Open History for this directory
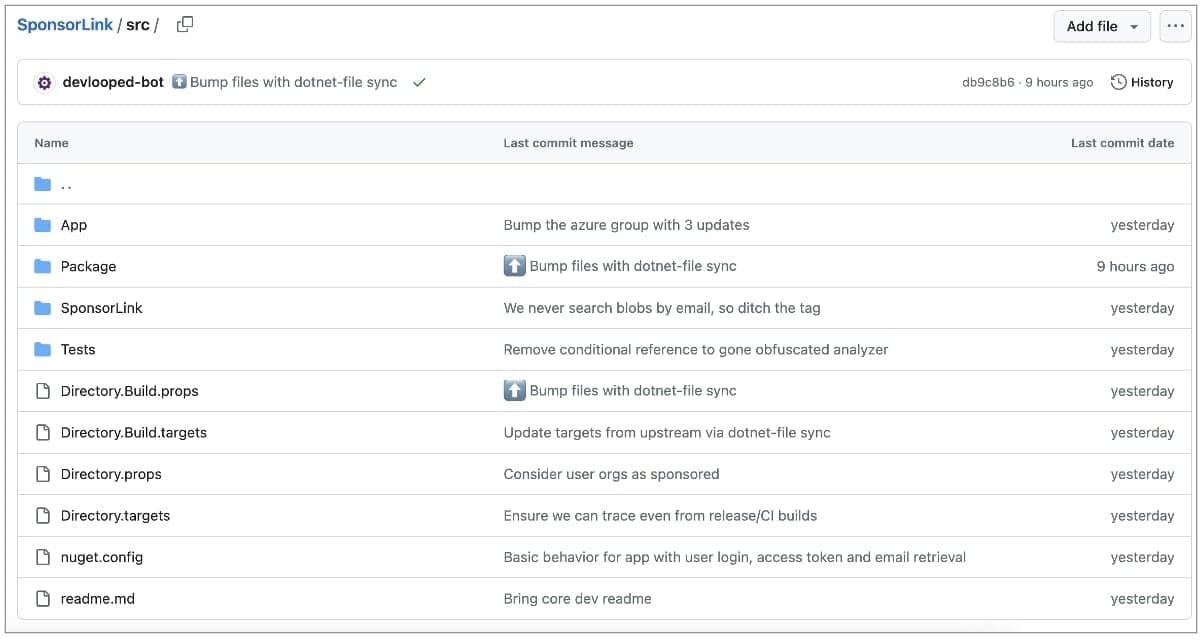 coord(1142,83)
